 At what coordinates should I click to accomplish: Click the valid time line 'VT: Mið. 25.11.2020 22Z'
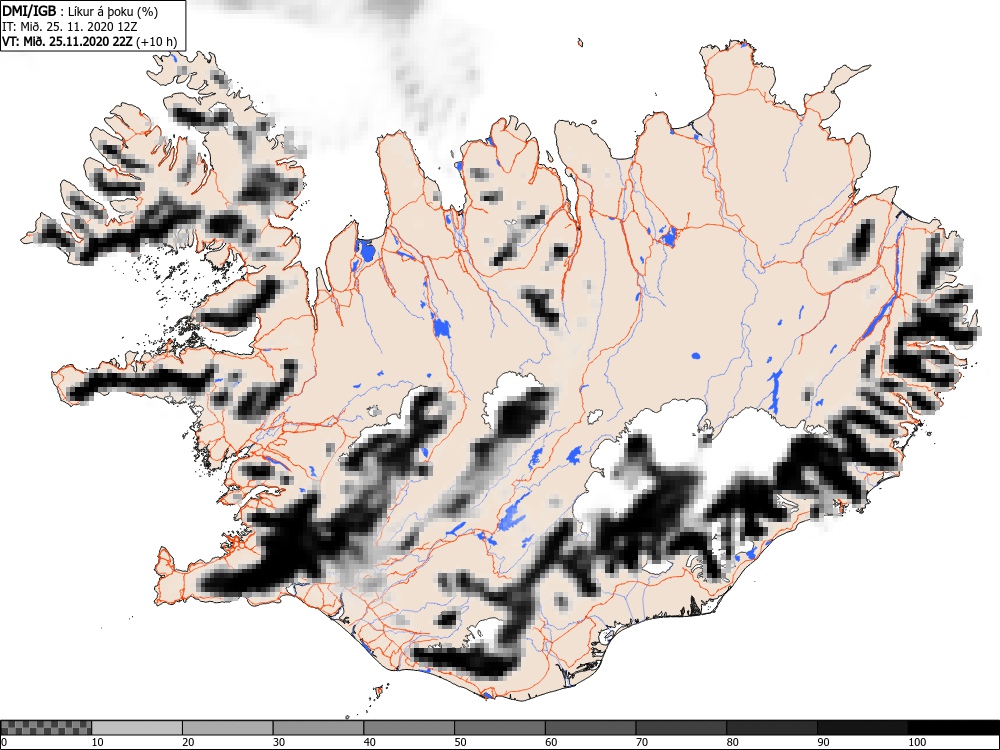(67, 41)
